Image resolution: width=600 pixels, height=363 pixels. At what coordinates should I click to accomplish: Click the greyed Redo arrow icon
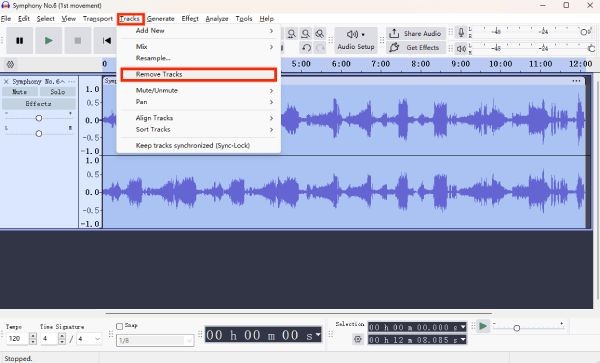coord(320,48)
